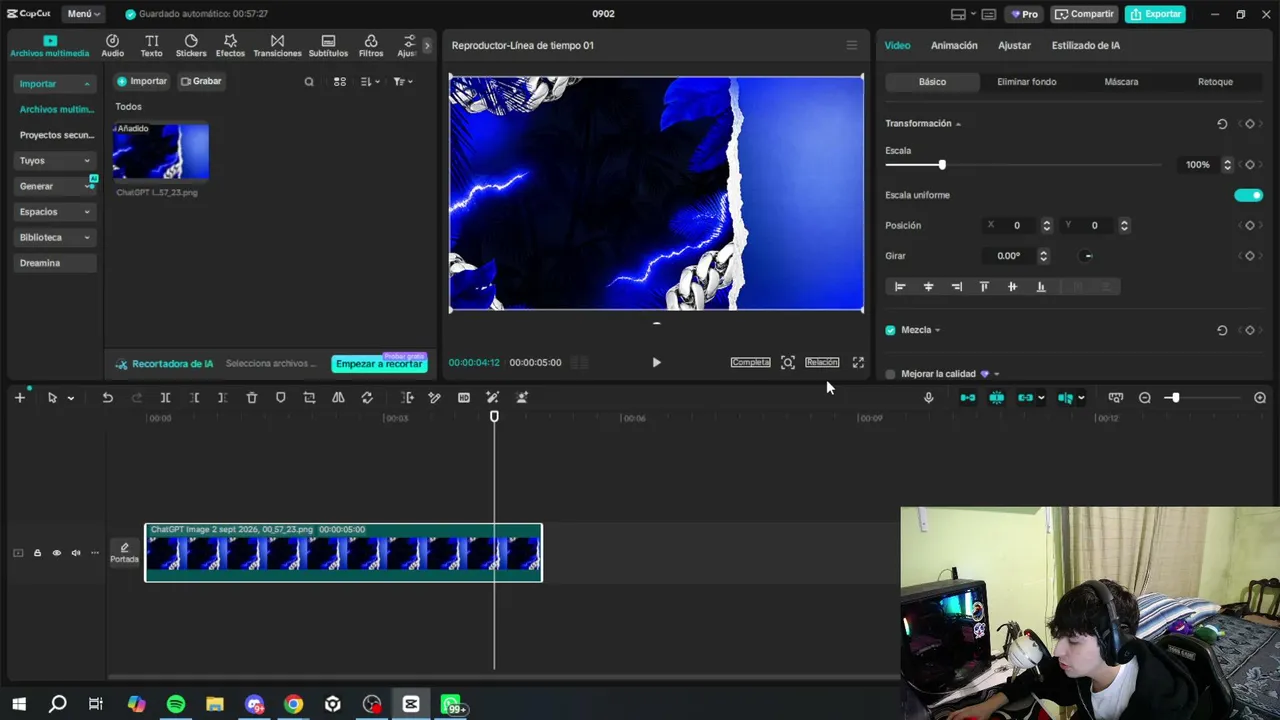Viewport: 1280px width, 720px height.
Task: Hide the track using the eye icon
Action: pyautogui.click(x=56, y=553)
